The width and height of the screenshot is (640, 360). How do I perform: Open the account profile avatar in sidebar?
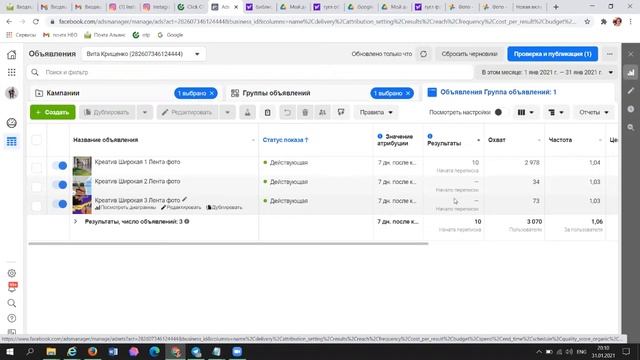tap(11, 93)
